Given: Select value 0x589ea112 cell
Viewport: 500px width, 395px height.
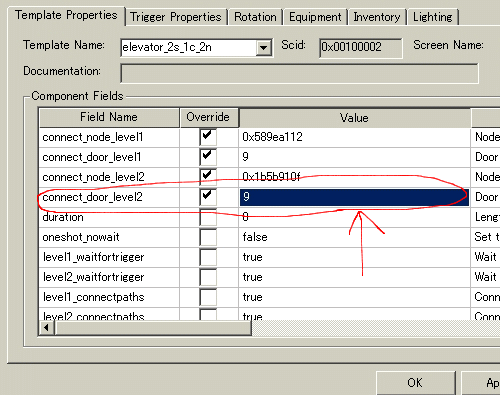Looking at the screenshot, I should pyautogui.click(x=354, y=137).
